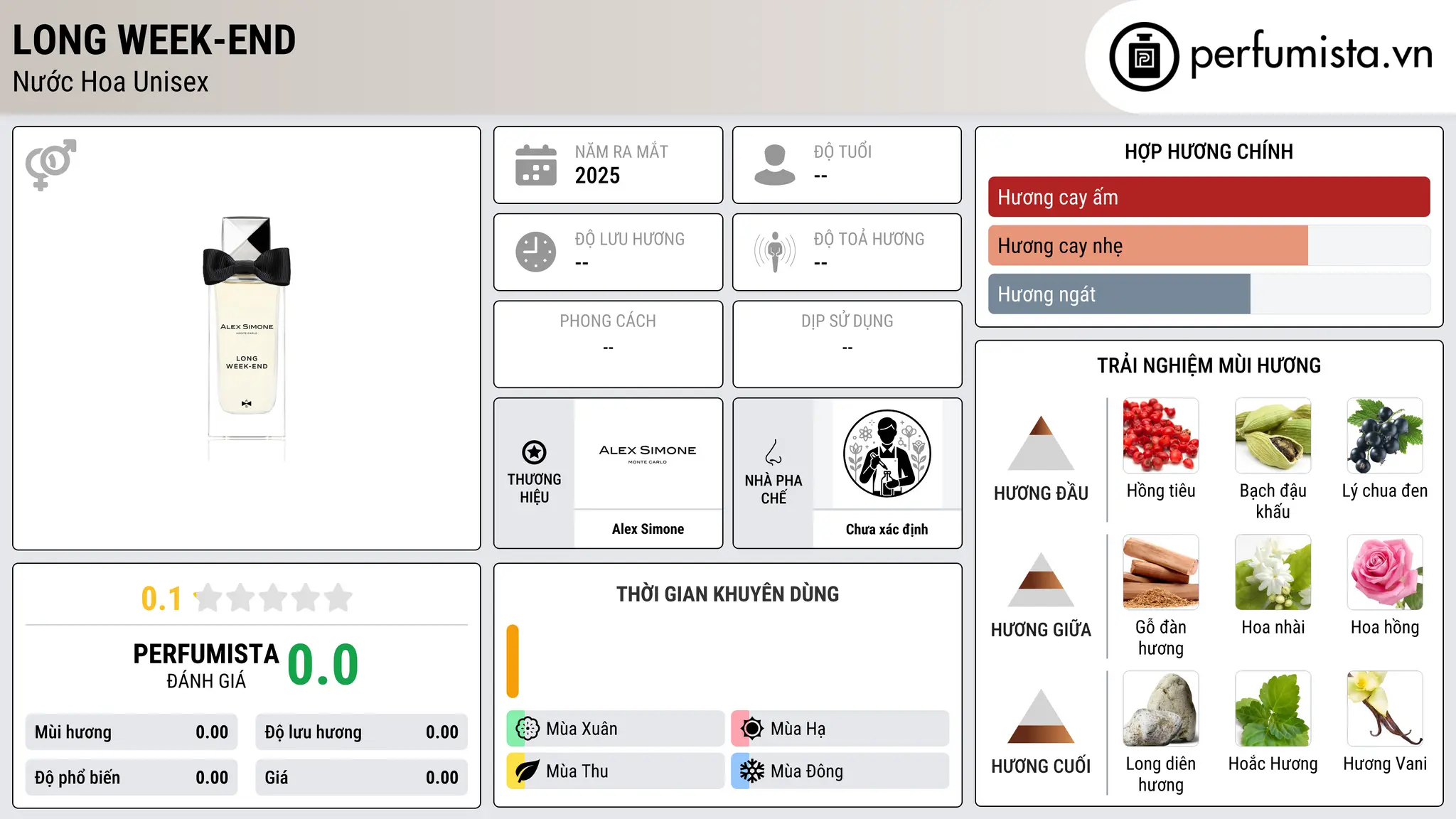Screen dimensions: 1456x819
Task: Click the orange vertical bar under Thời gian khuyên dùng
Action: pyautogui.click(x=513, y=661)
